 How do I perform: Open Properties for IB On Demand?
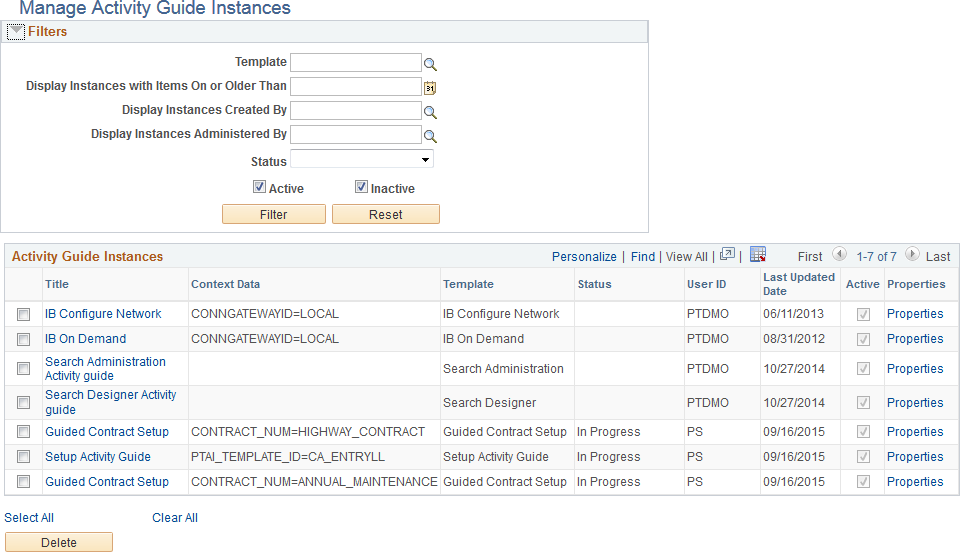pyautogui.click(x=914, y=339)
